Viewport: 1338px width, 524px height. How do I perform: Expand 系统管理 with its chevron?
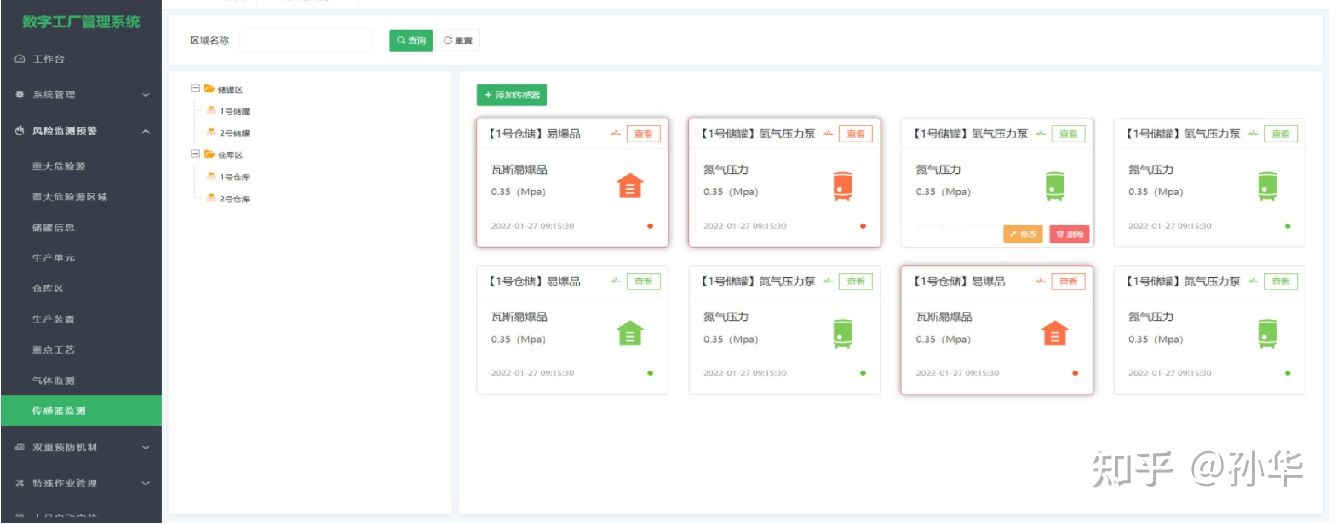[x=145, y=95]
